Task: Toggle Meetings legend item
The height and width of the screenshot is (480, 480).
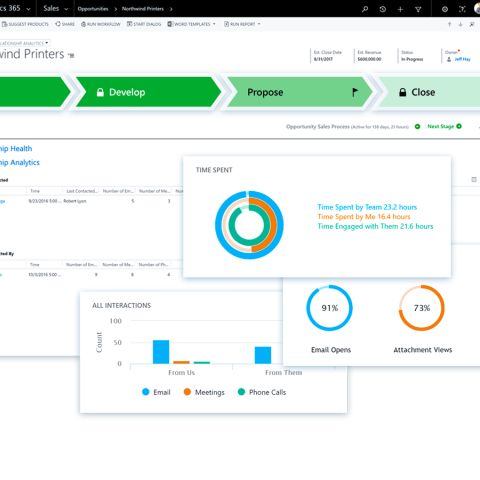Action: pyautogui.click(x=204, y=392)
